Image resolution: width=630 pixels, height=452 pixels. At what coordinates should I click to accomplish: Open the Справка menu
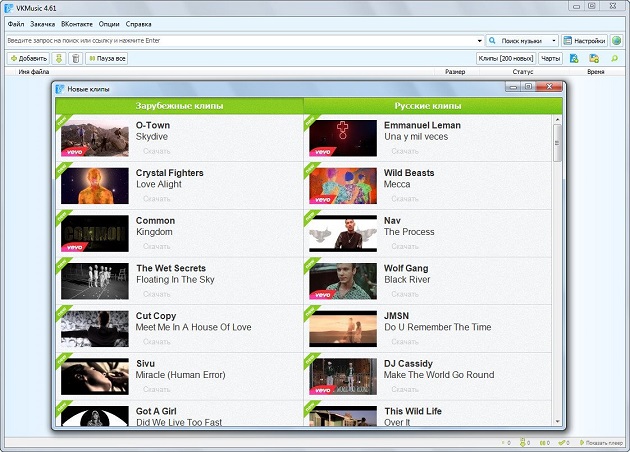coord(138,24)
